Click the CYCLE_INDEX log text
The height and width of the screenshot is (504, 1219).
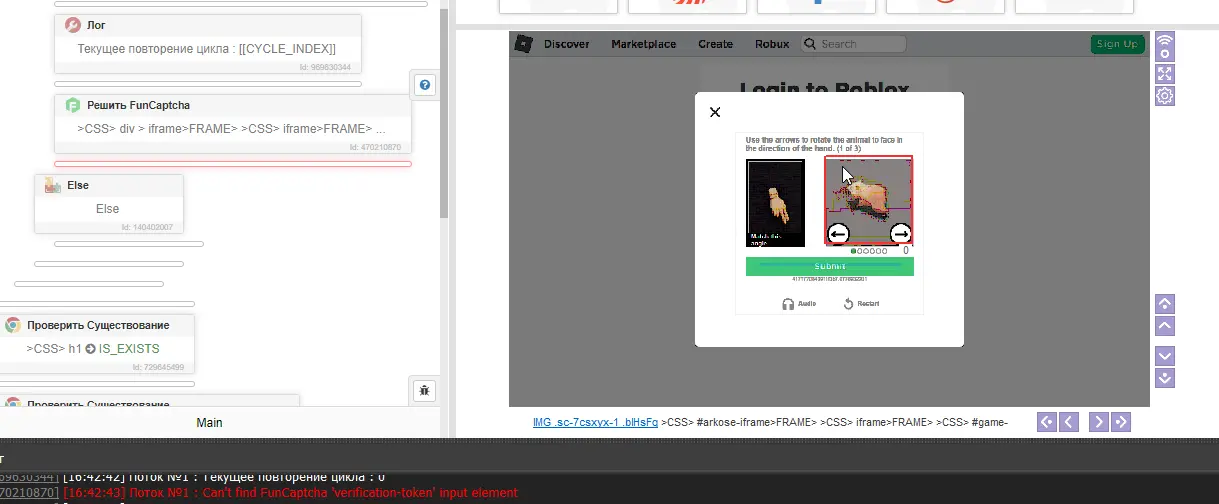207,48
